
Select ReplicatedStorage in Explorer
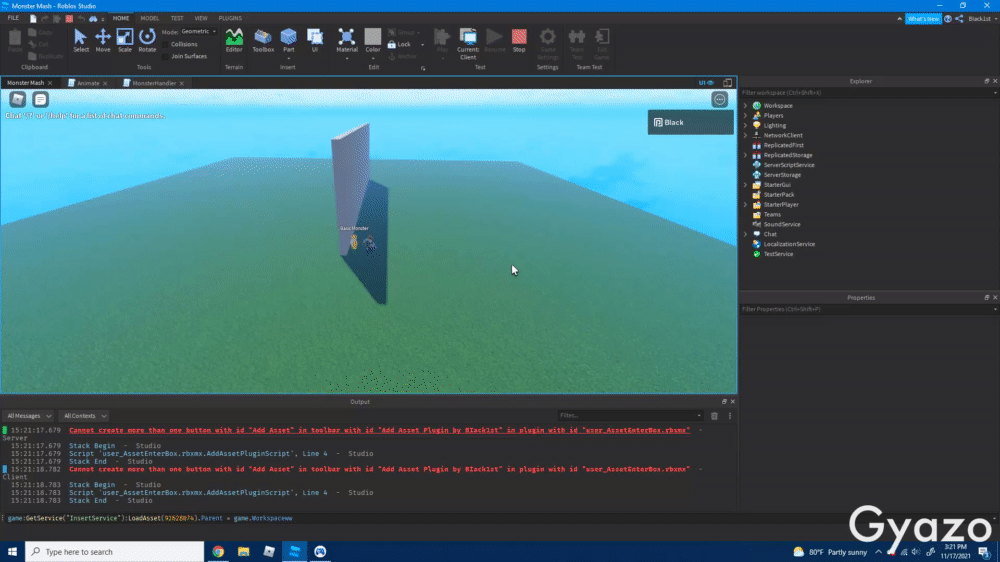788,155
